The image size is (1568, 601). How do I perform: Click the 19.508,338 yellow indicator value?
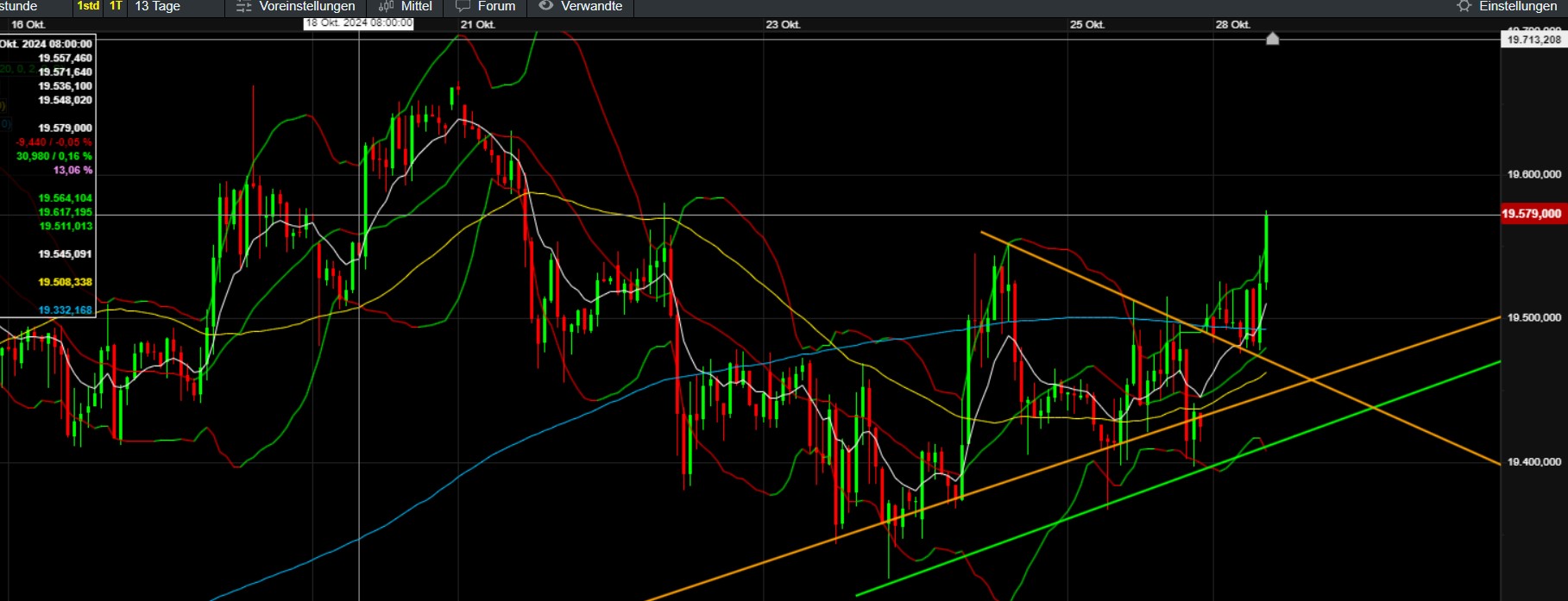tap(66, 282)
